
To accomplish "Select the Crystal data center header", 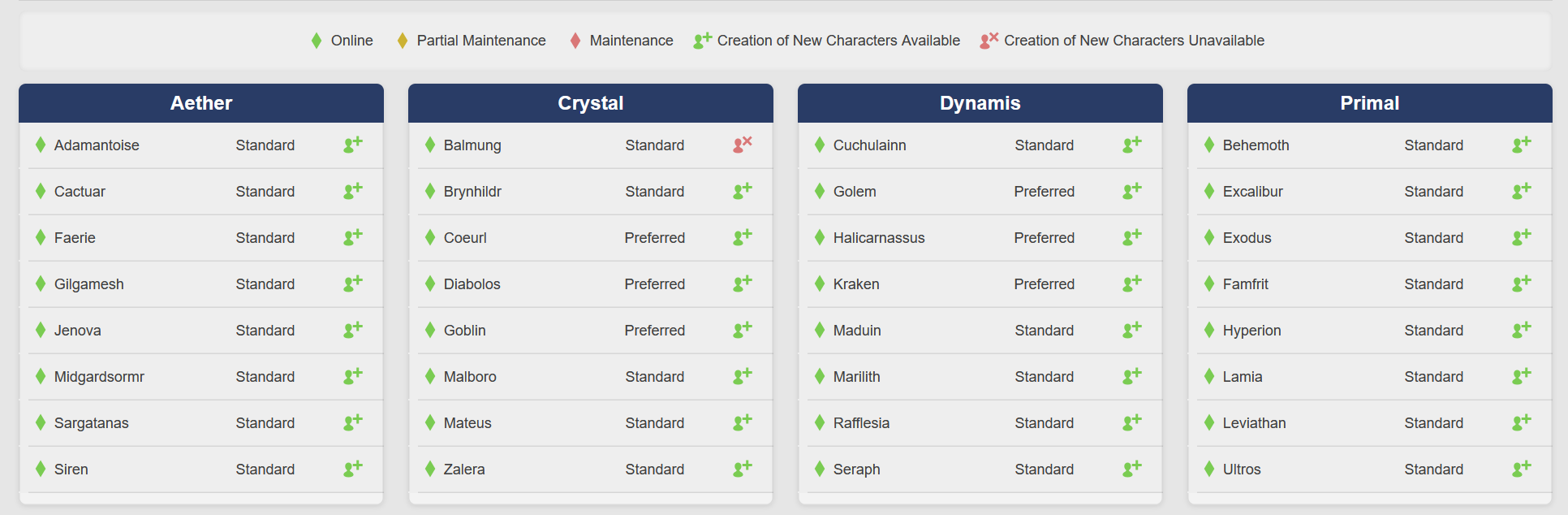I will click(x=591, y=103).
